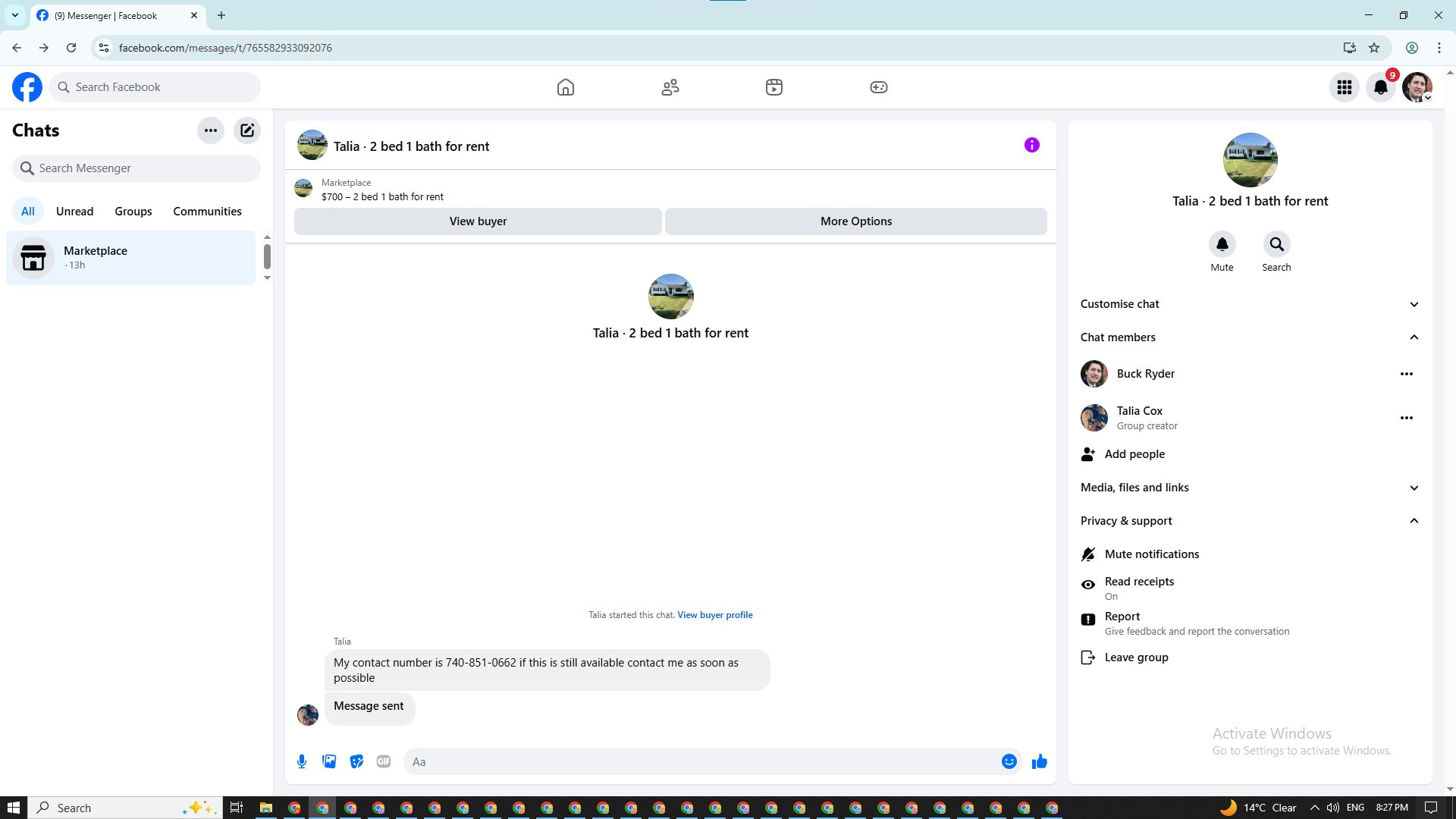
Task: Click the chat list scrollbar
Action: pyautogui.click(x=267, y=256)
